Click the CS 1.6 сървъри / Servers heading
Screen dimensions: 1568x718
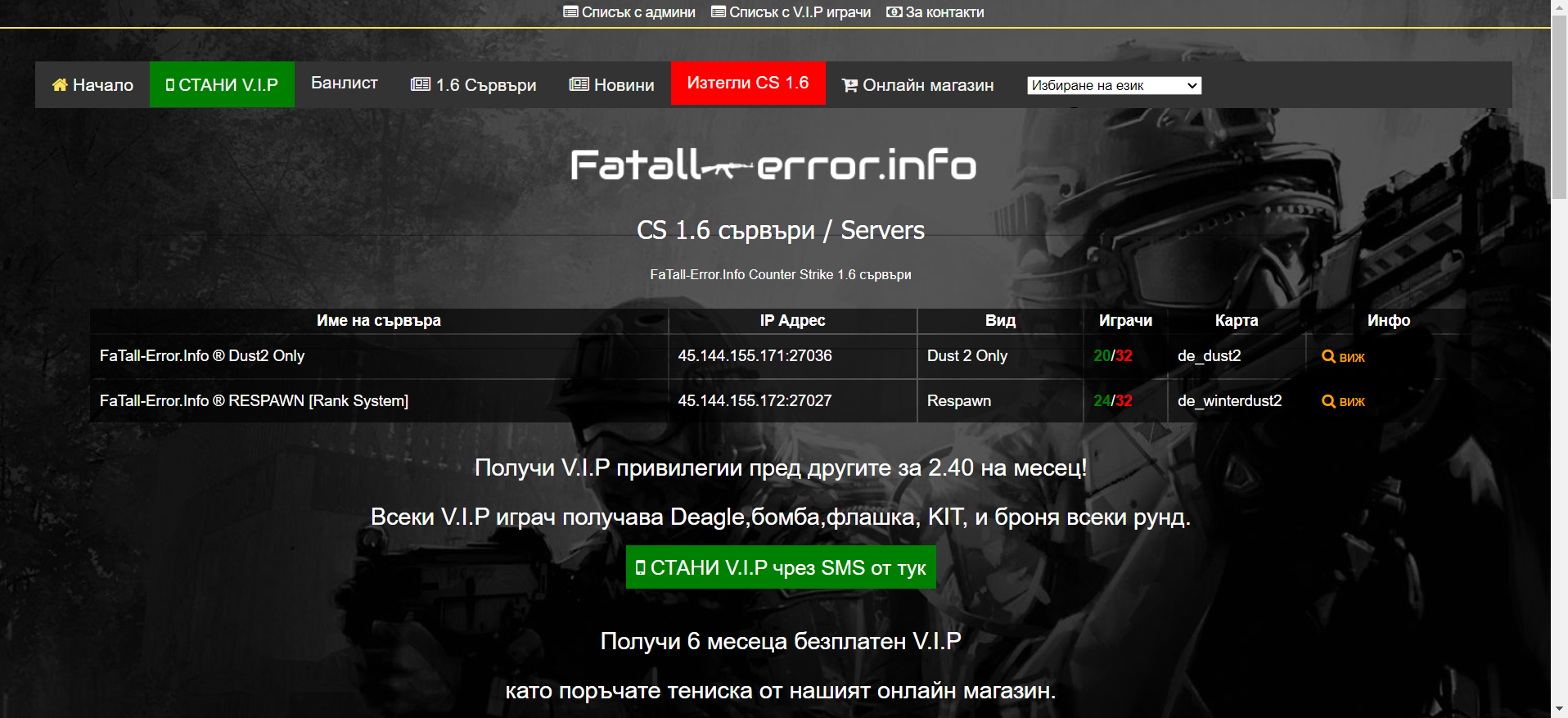click(781, 231)
